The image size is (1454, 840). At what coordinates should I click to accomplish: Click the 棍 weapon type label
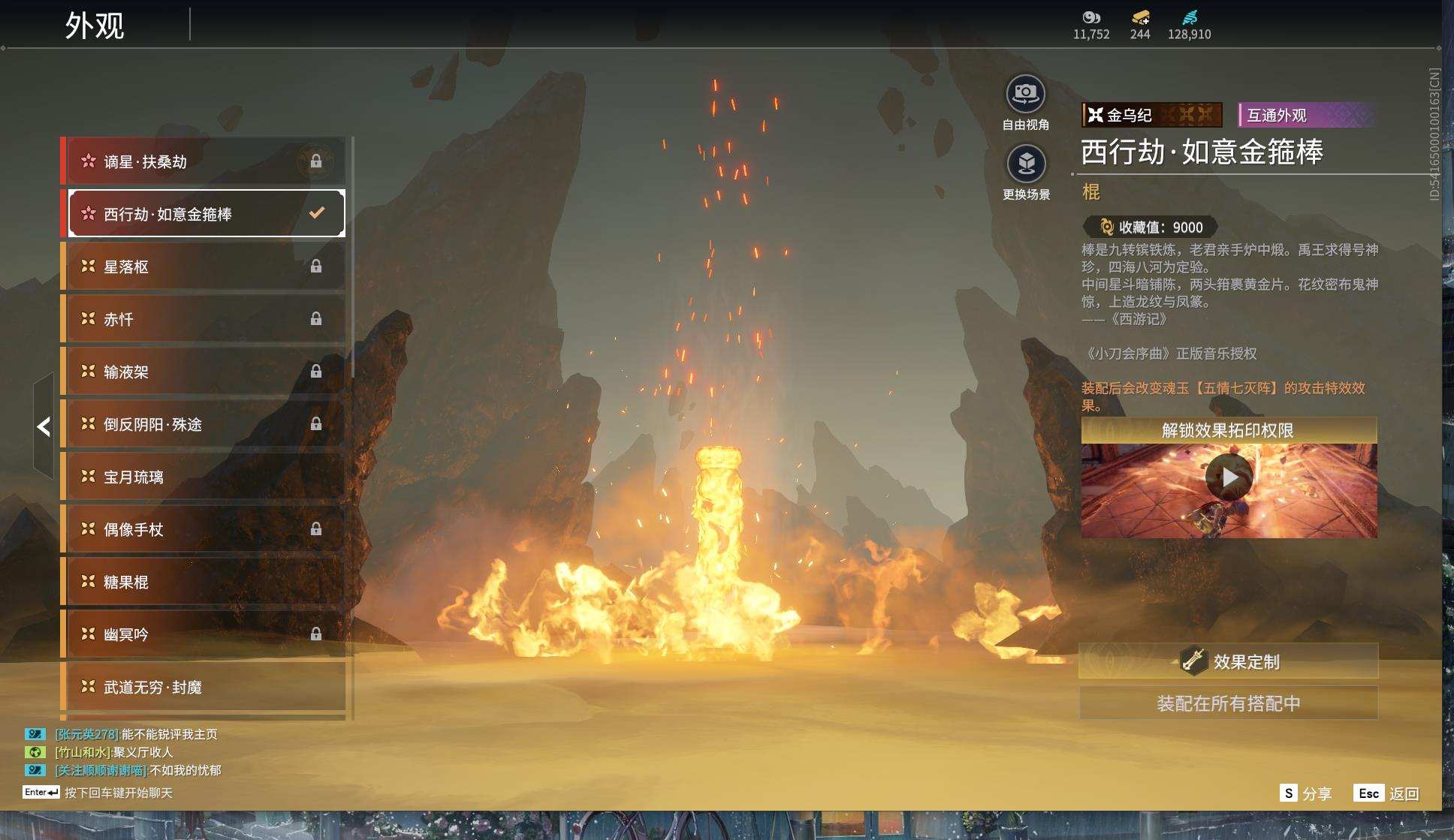coord(1091,192)
